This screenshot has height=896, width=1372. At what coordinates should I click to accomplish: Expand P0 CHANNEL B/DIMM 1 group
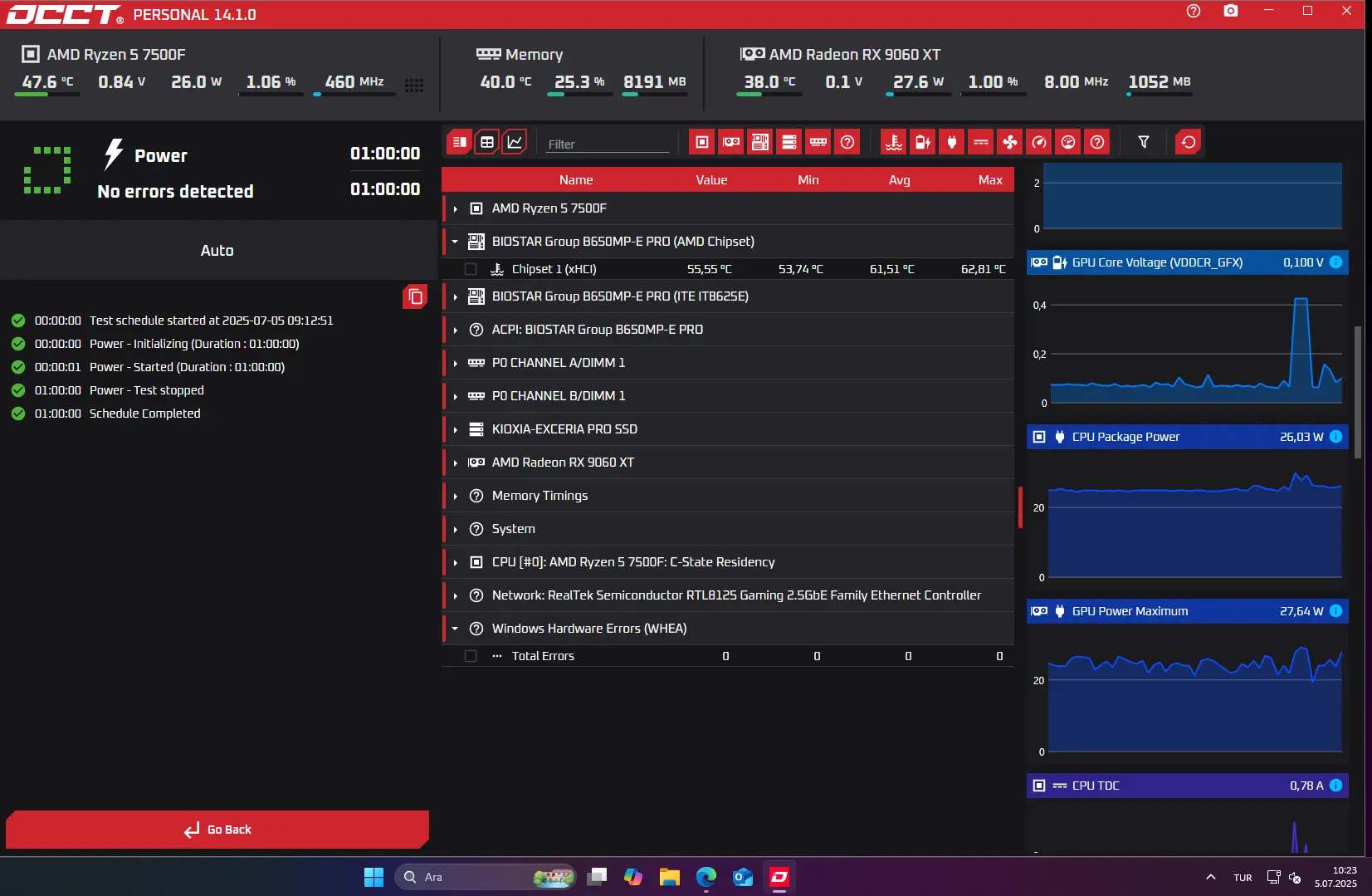pyautogui.click(x=456, y=396)
